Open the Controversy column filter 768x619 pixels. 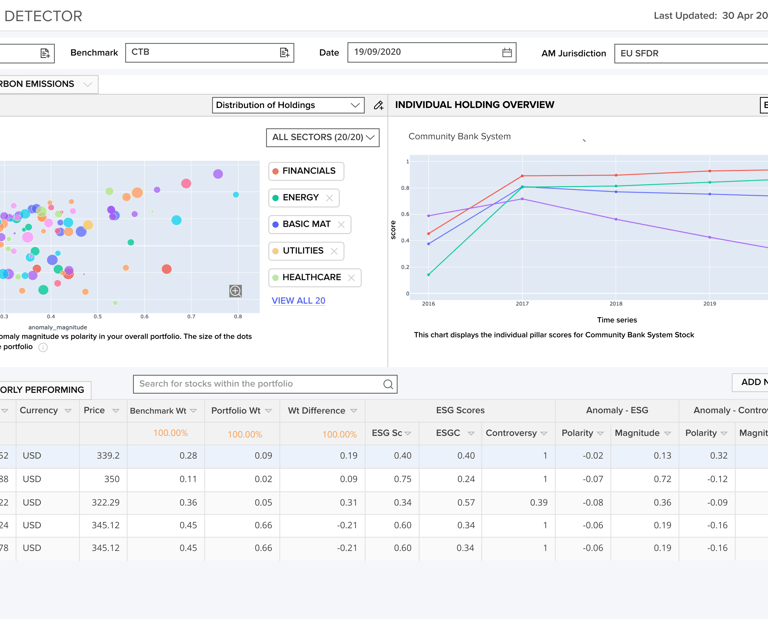(x=544, y=434)
